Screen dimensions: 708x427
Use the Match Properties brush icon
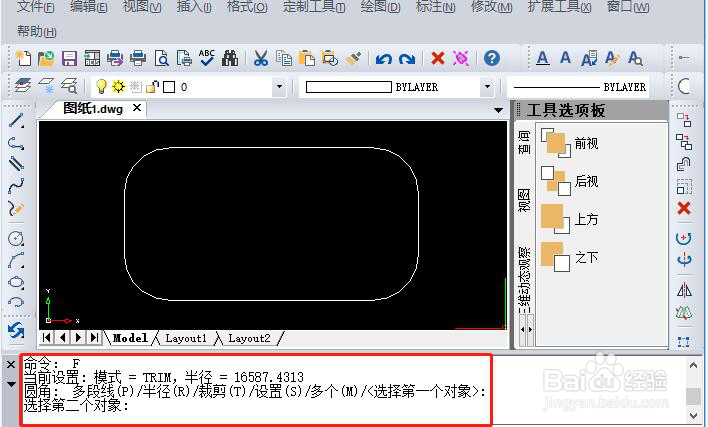(354, 58)
